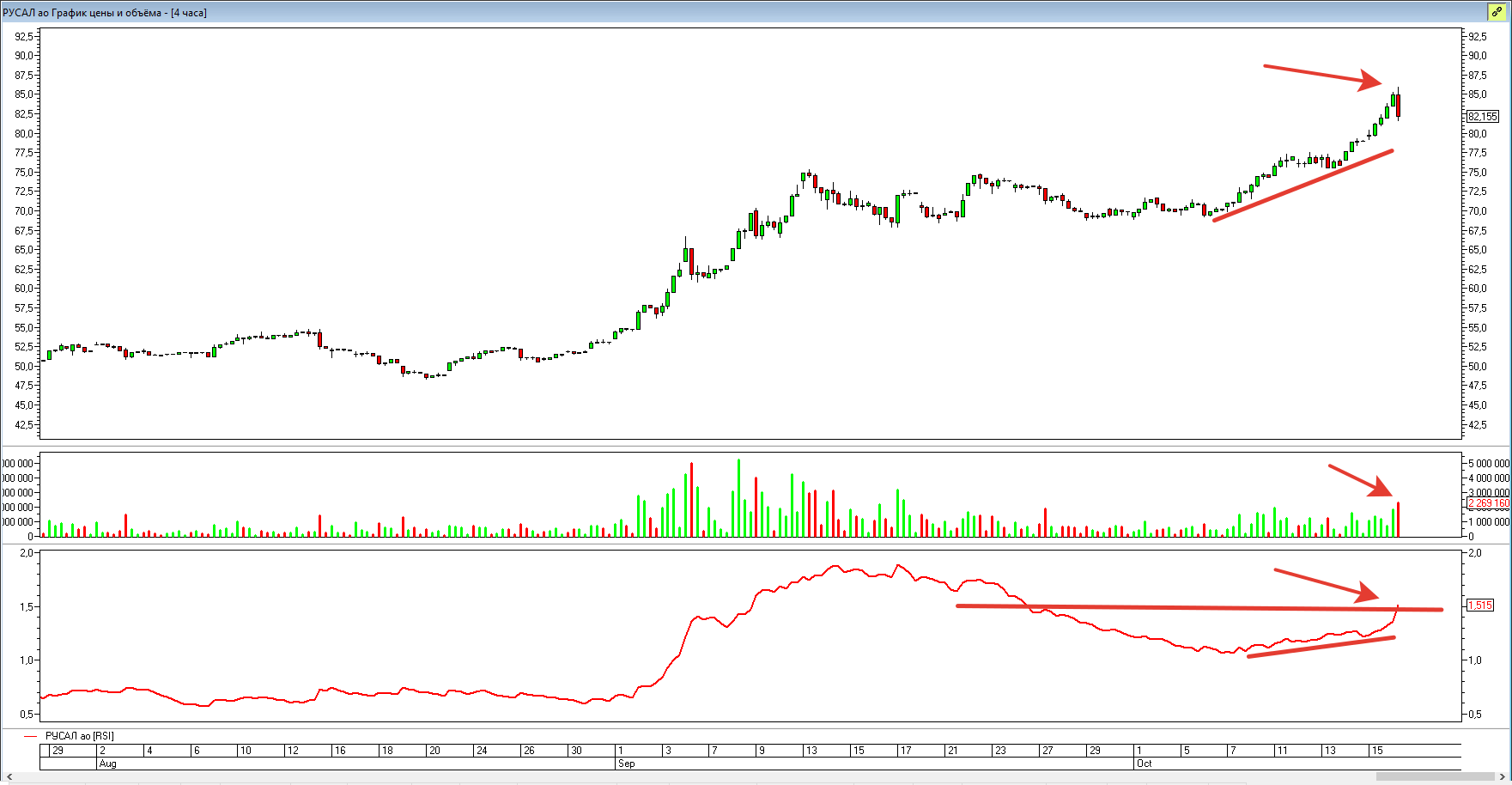Click the yellow chain link icon
The image size is (1512, 785).
tap(1497, 12)
